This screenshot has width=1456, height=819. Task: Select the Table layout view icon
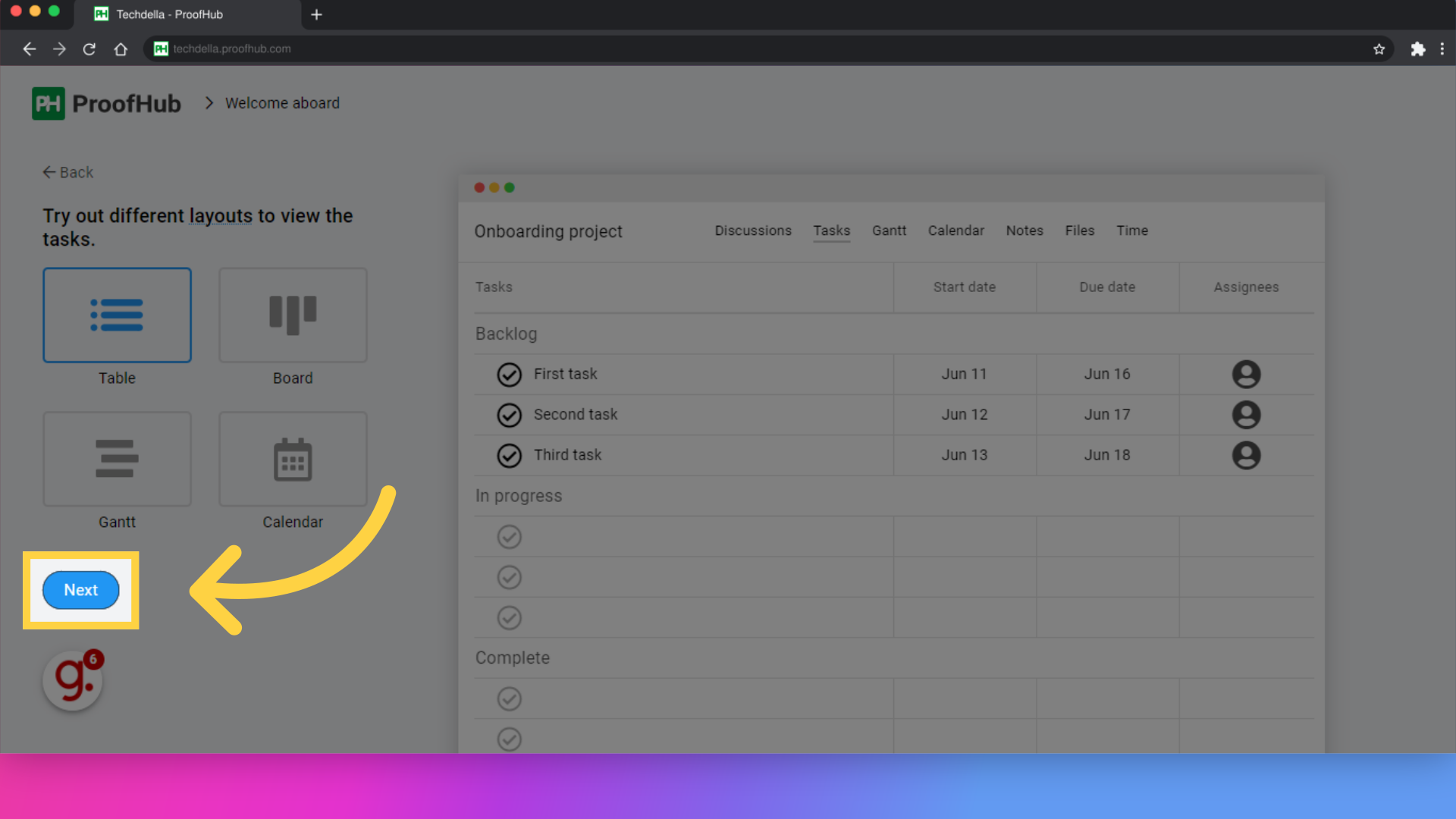click(117, 315)
